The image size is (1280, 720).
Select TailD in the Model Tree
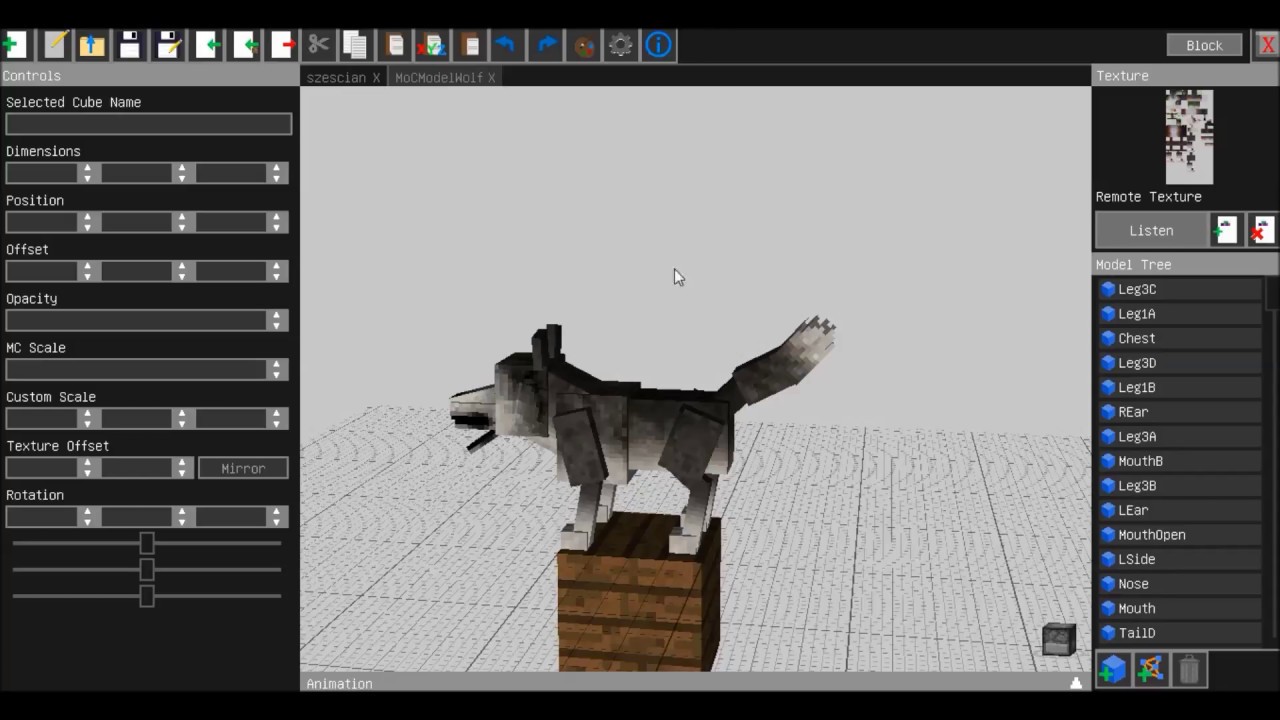coord(1180,633)
